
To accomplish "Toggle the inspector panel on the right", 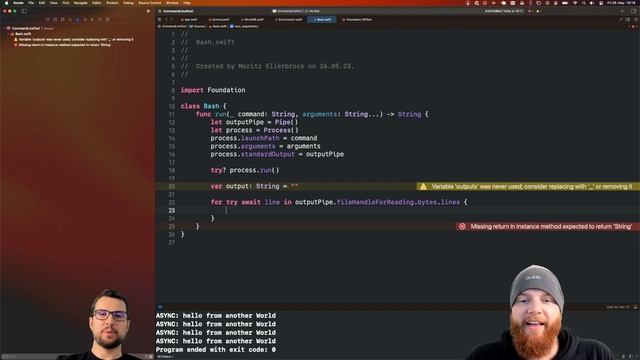I will pyautogui.click(x=634, y=11).
